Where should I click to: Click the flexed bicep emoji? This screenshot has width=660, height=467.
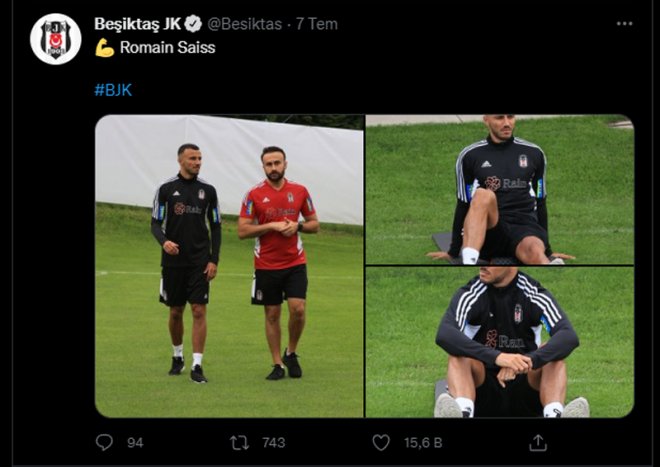point(104,47)
